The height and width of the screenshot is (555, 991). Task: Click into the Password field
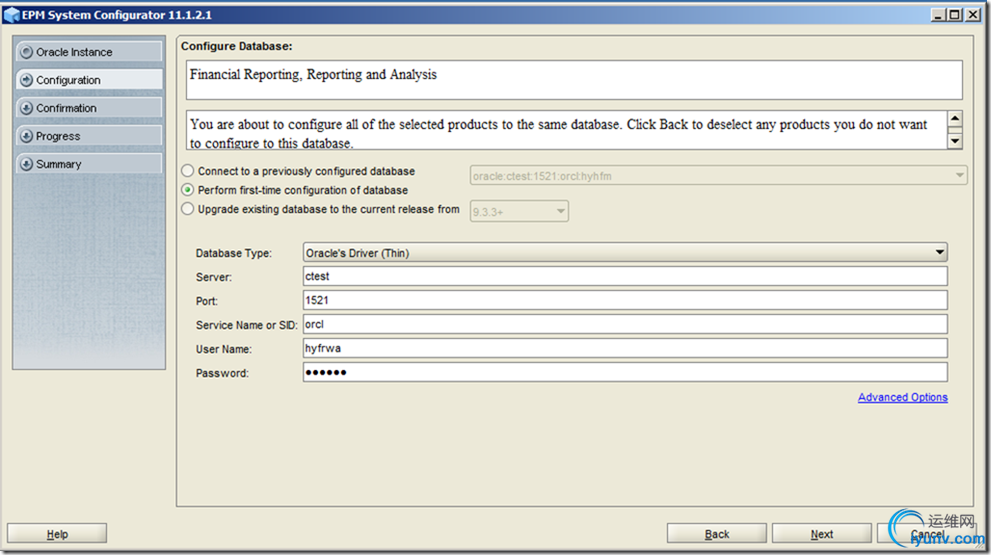coord(625,372)
